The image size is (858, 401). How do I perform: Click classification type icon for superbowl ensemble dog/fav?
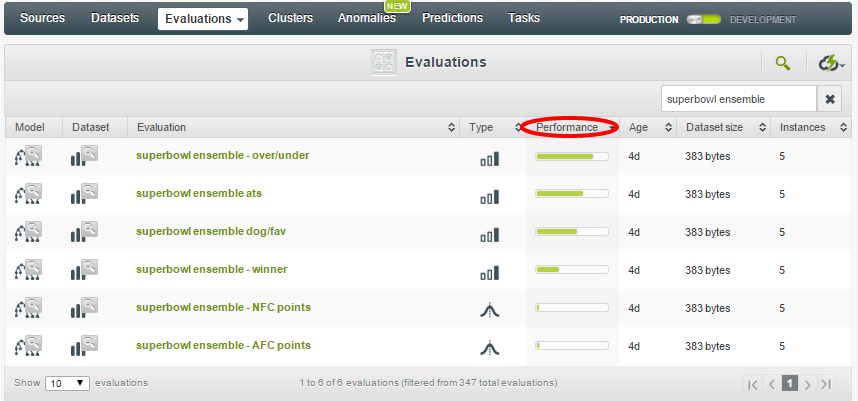[x=489, y=235]
